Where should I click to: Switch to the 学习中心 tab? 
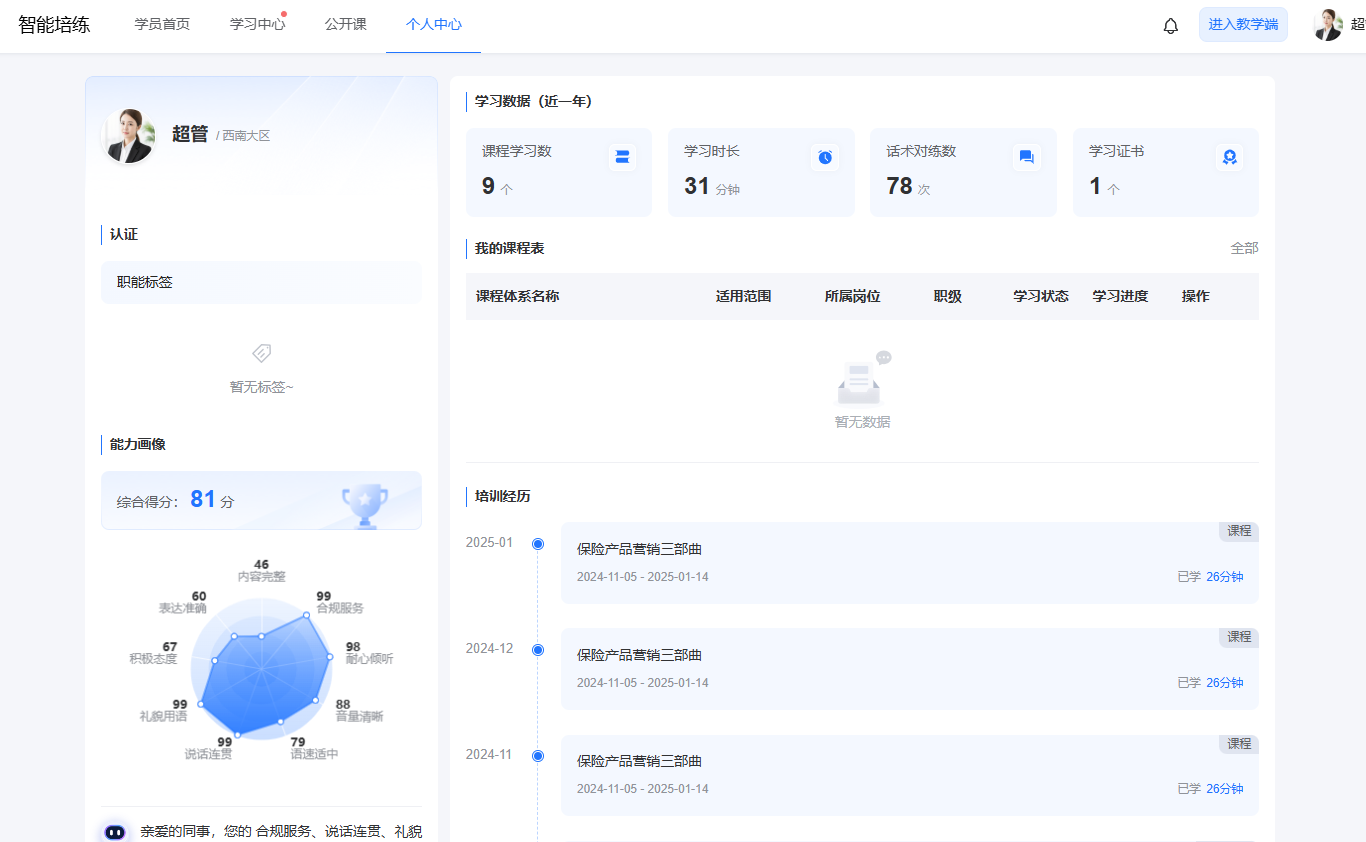[257, 25]
